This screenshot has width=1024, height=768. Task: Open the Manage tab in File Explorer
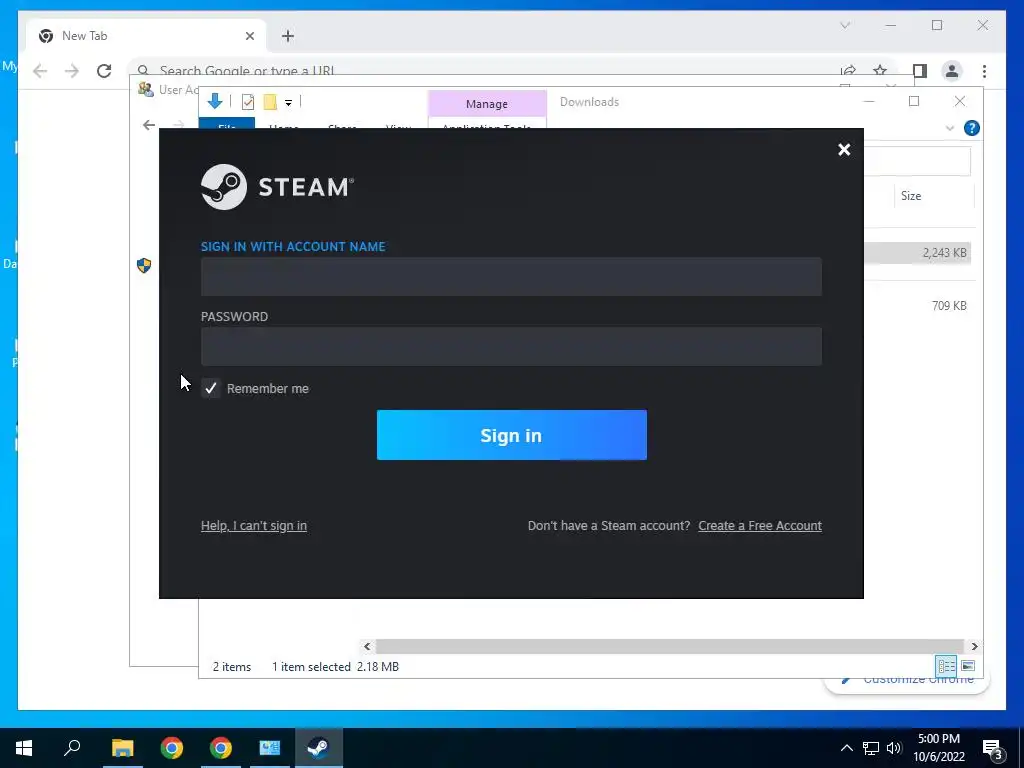[x=487, y=103]
